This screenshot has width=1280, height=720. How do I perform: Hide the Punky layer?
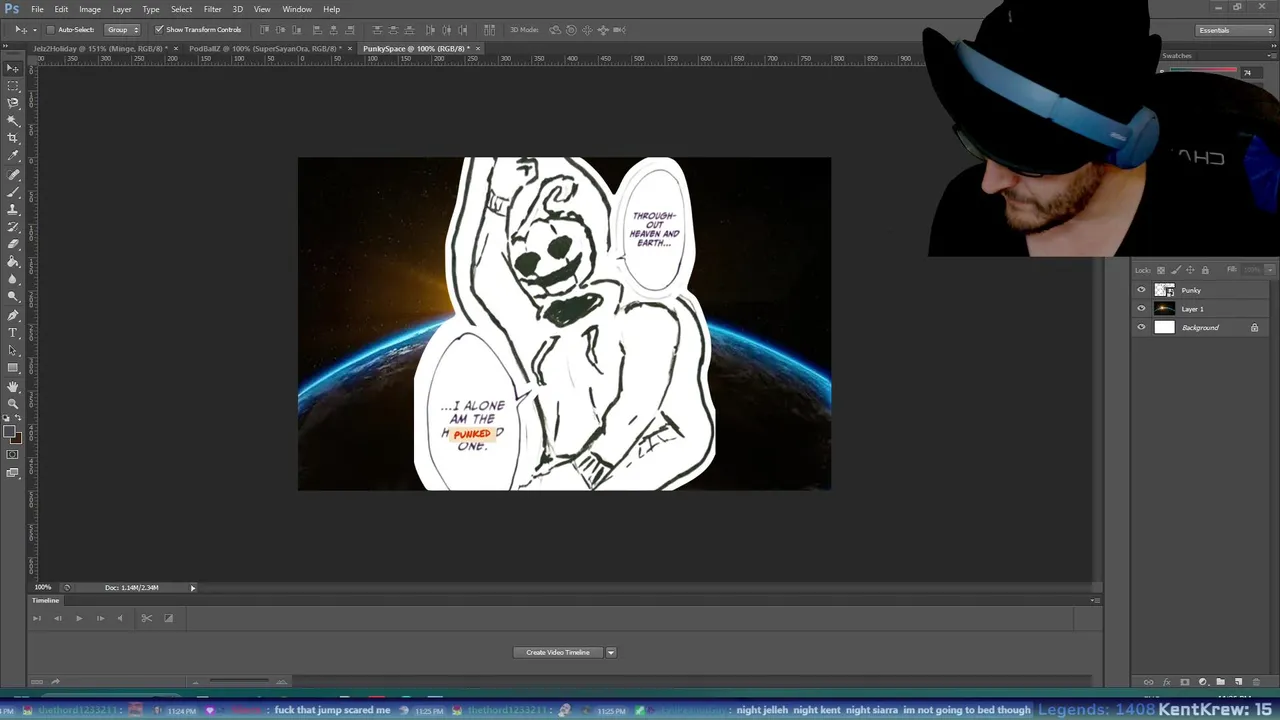[1141, 290]
